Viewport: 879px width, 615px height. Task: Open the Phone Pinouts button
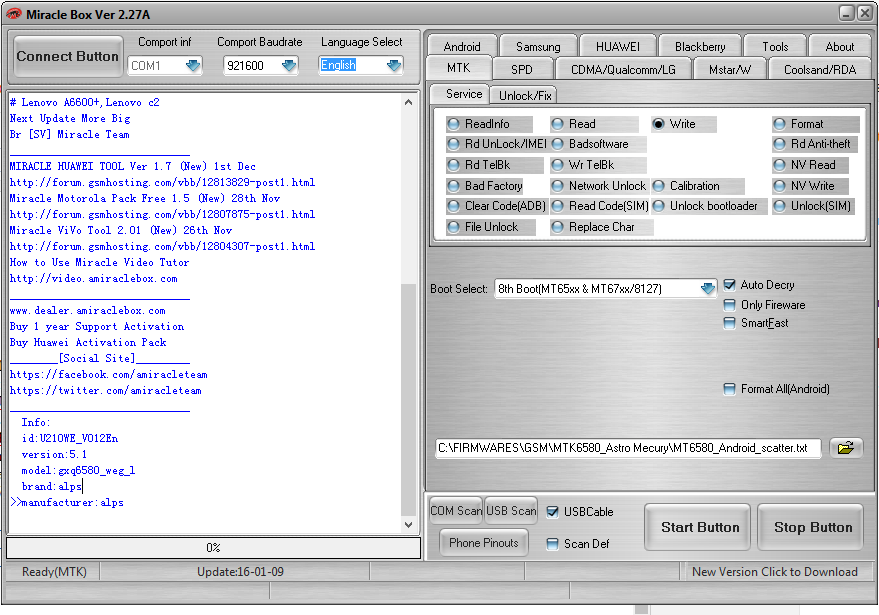tap(484, 543)
